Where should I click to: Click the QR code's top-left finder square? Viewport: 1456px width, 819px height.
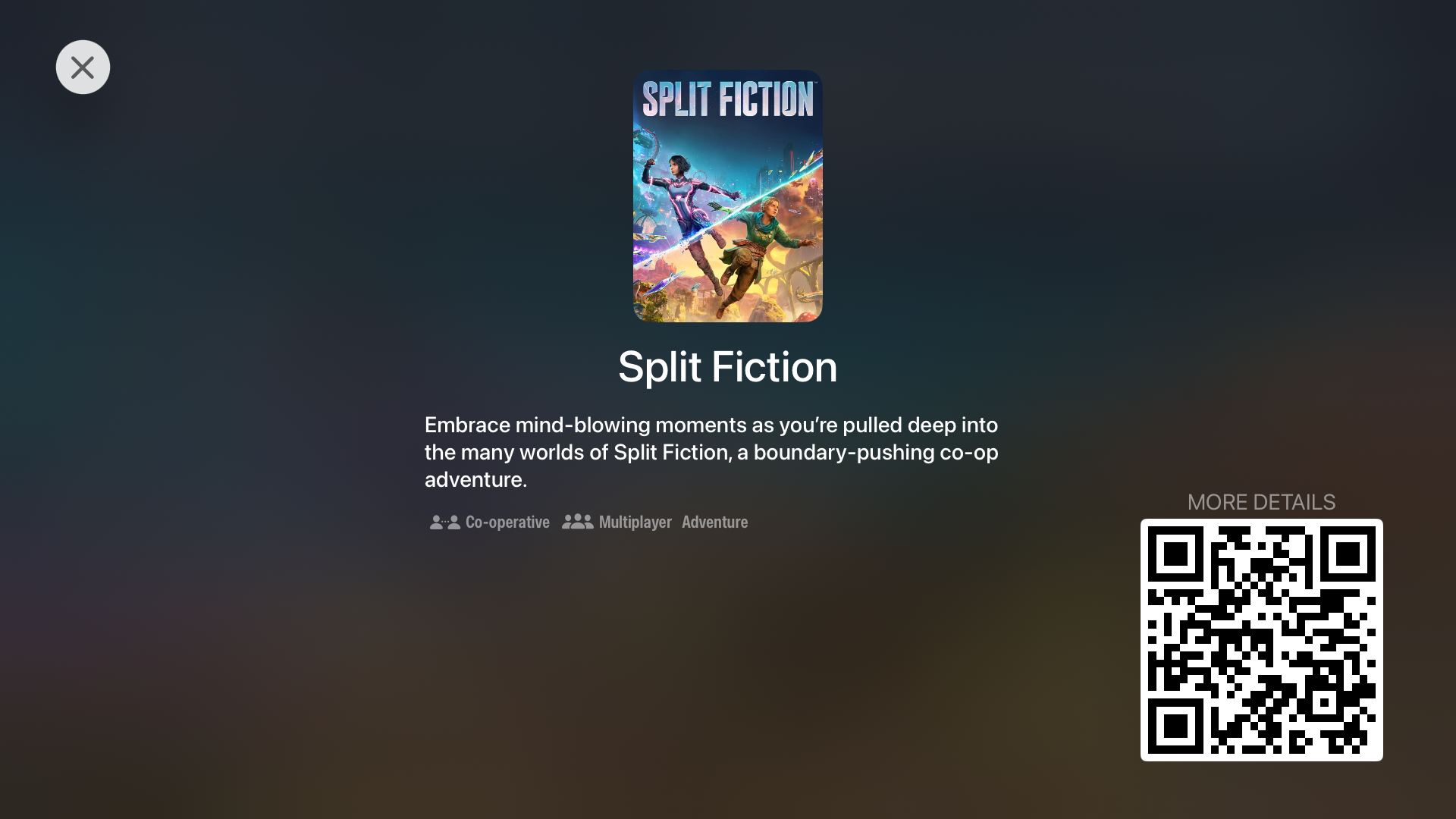coord(1175,554)
